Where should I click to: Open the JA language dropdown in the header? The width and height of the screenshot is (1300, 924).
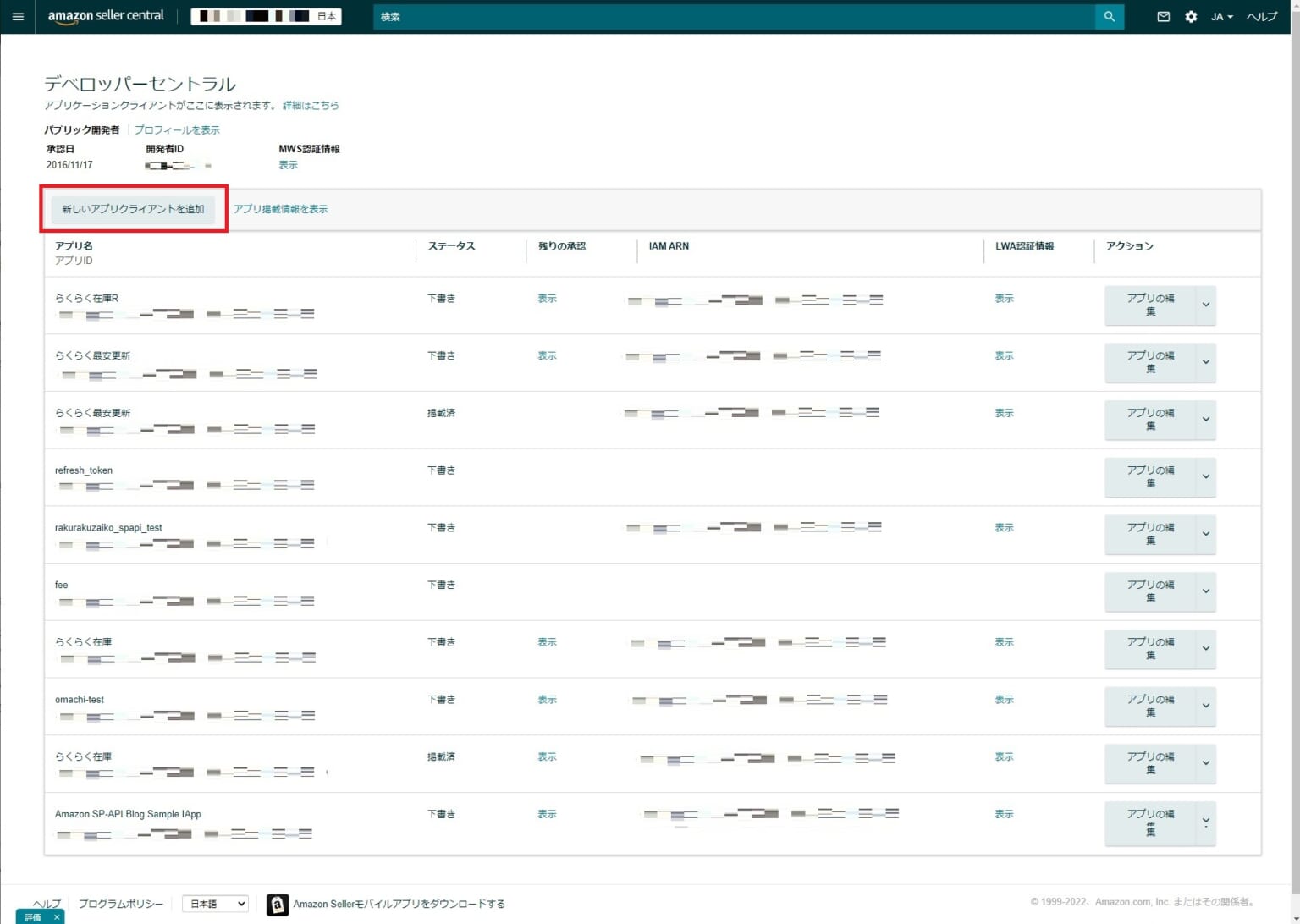coord(1221,16)
